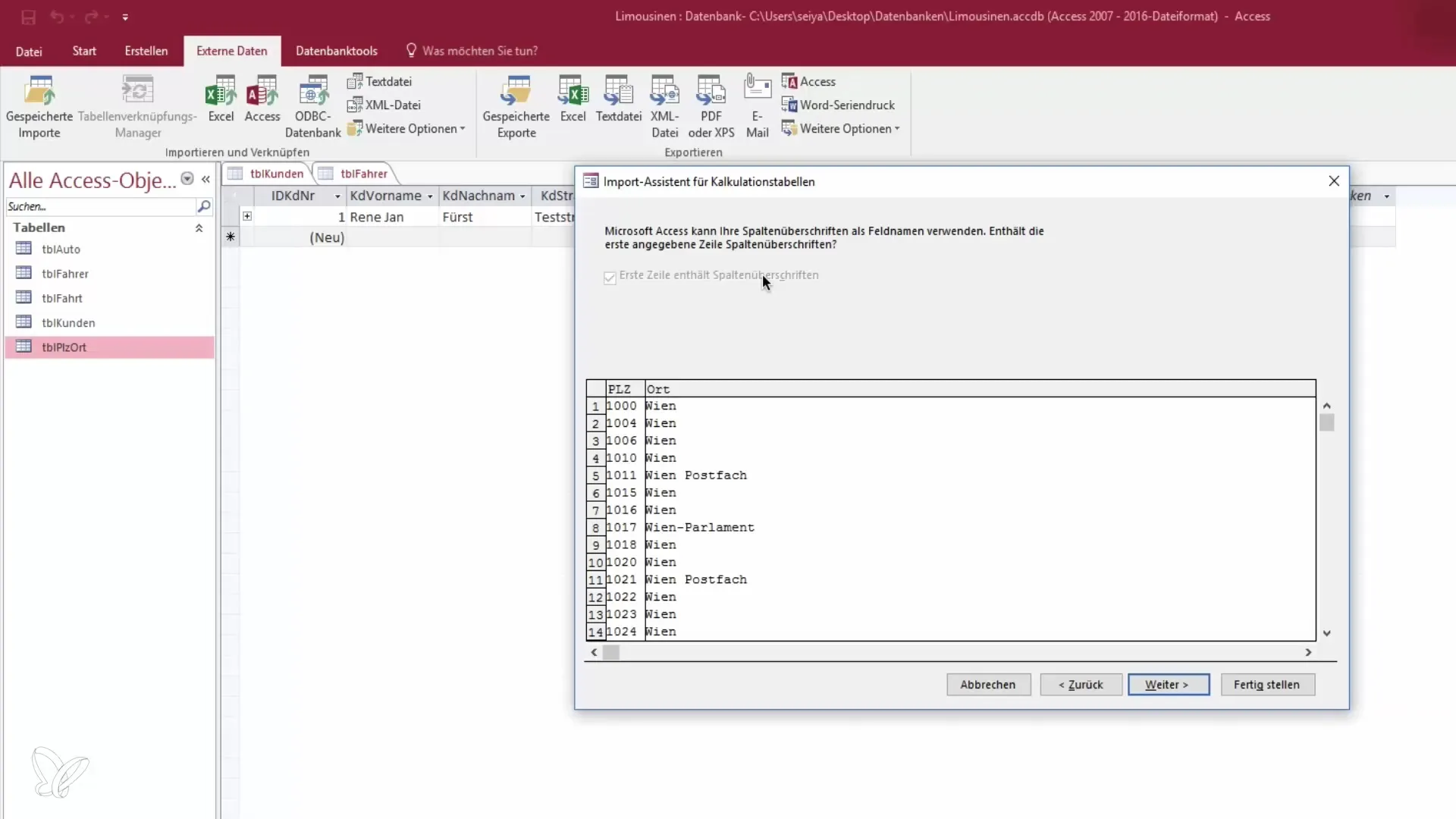Select Externe Daten ribbon tab
Viewport: 1456px width, 819px height.
click(232, 51)
